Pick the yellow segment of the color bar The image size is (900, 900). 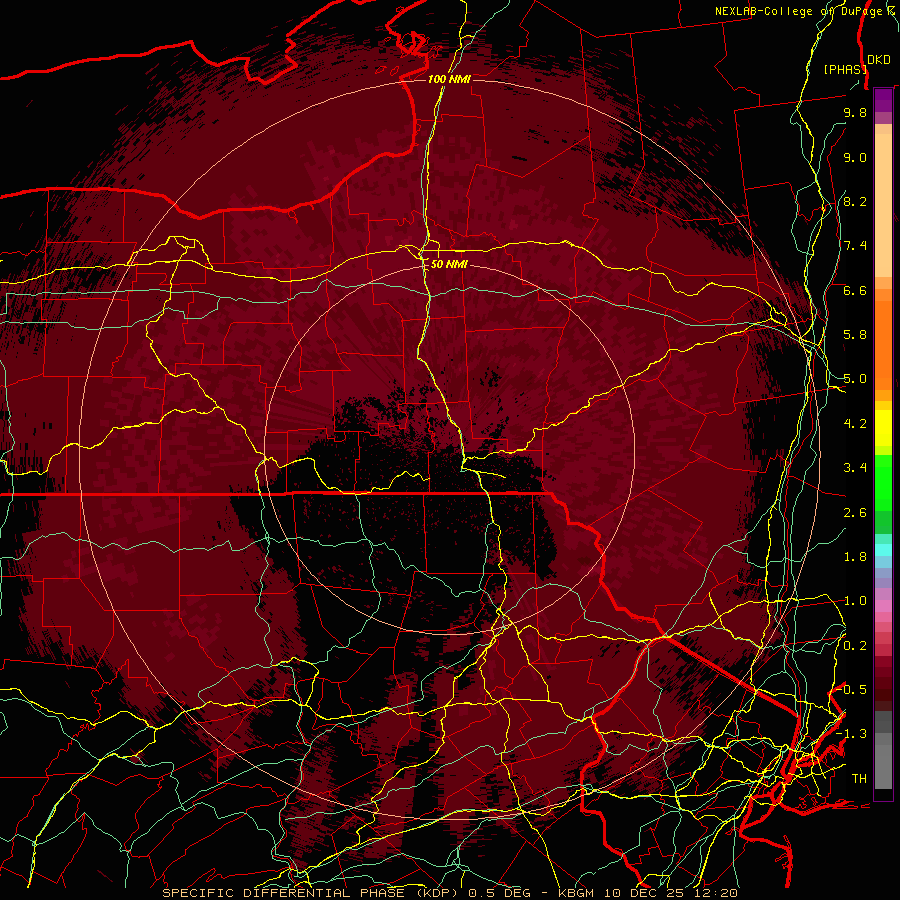pyautogui.click(x=883, y=428)
